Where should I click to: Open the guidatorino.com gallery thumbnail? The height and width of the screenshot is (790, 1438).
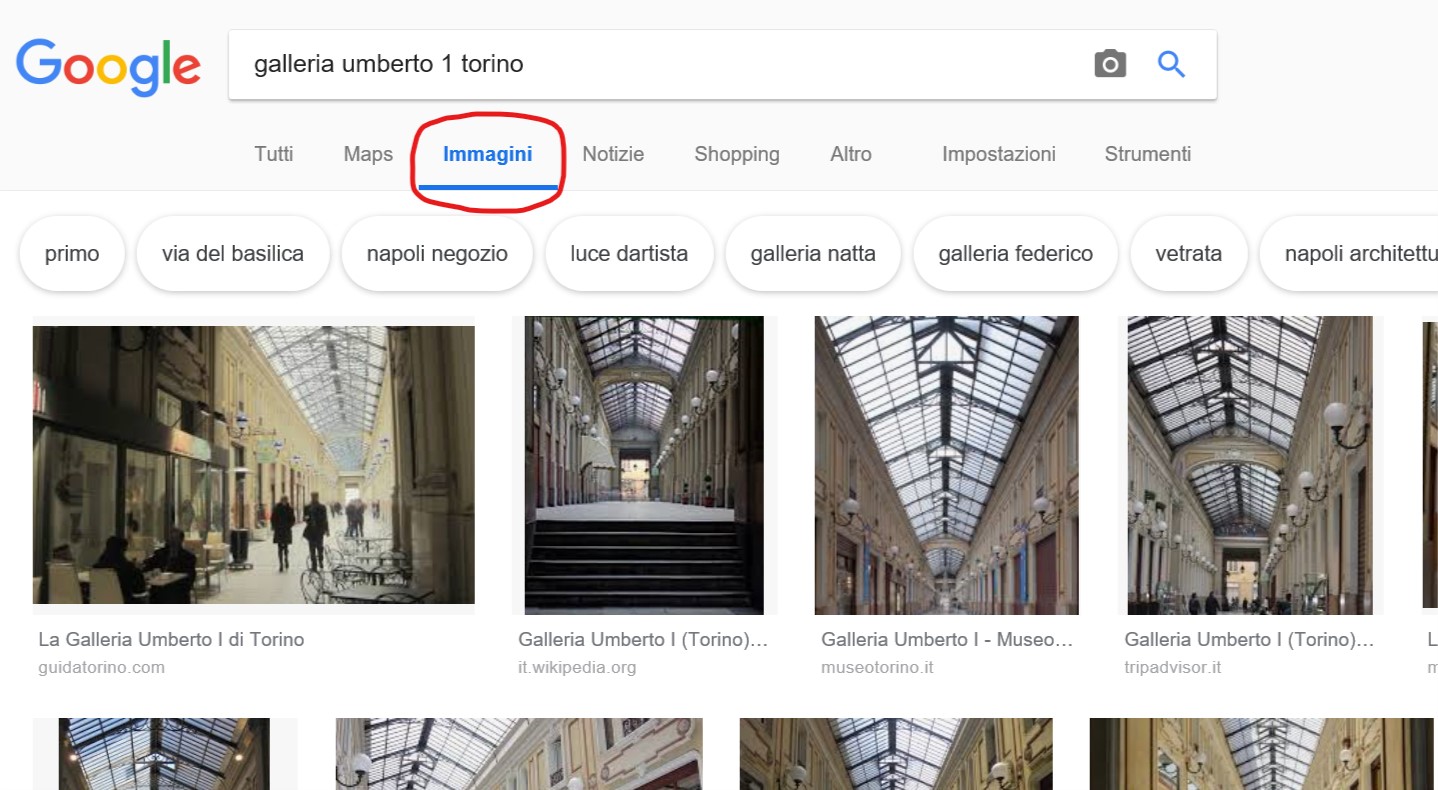[x=254, y=465]
